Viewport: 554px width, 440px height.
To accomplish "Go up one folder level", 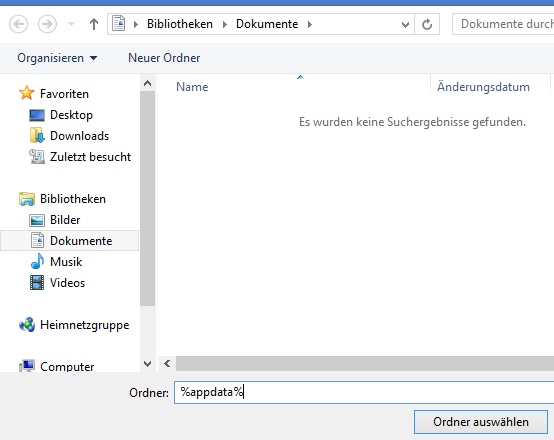I will click(x=94, y=24).
